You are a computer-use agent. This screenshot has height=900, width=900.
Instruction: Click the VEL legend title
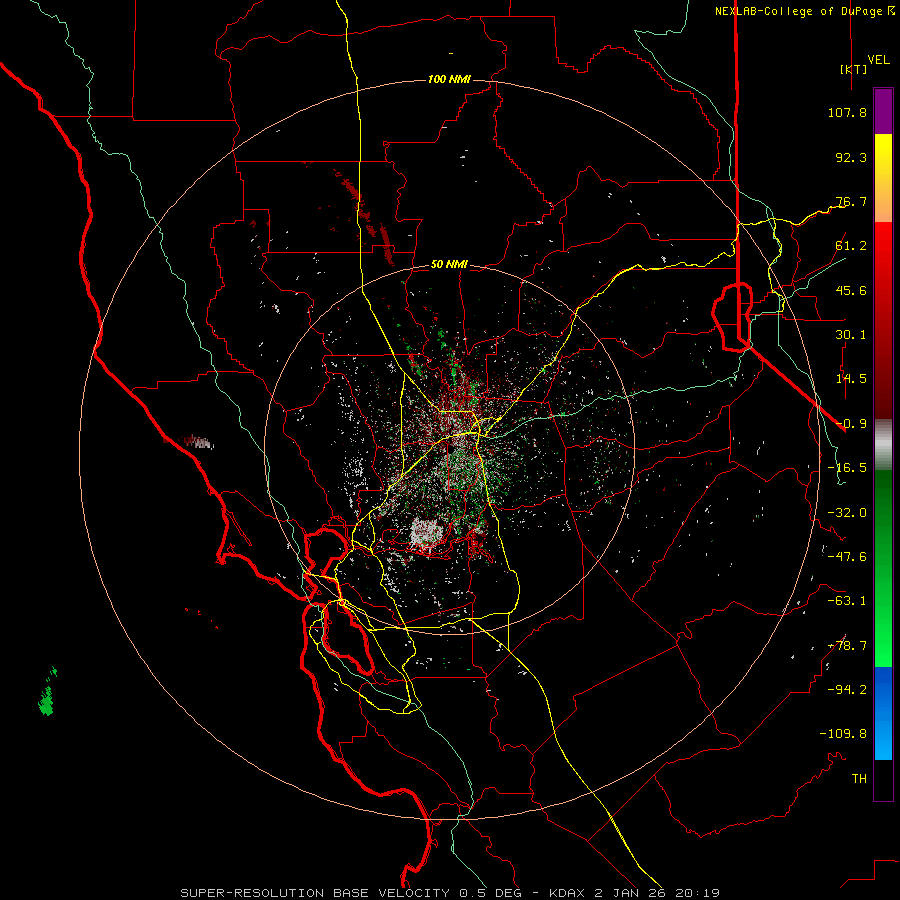(878, 60)
